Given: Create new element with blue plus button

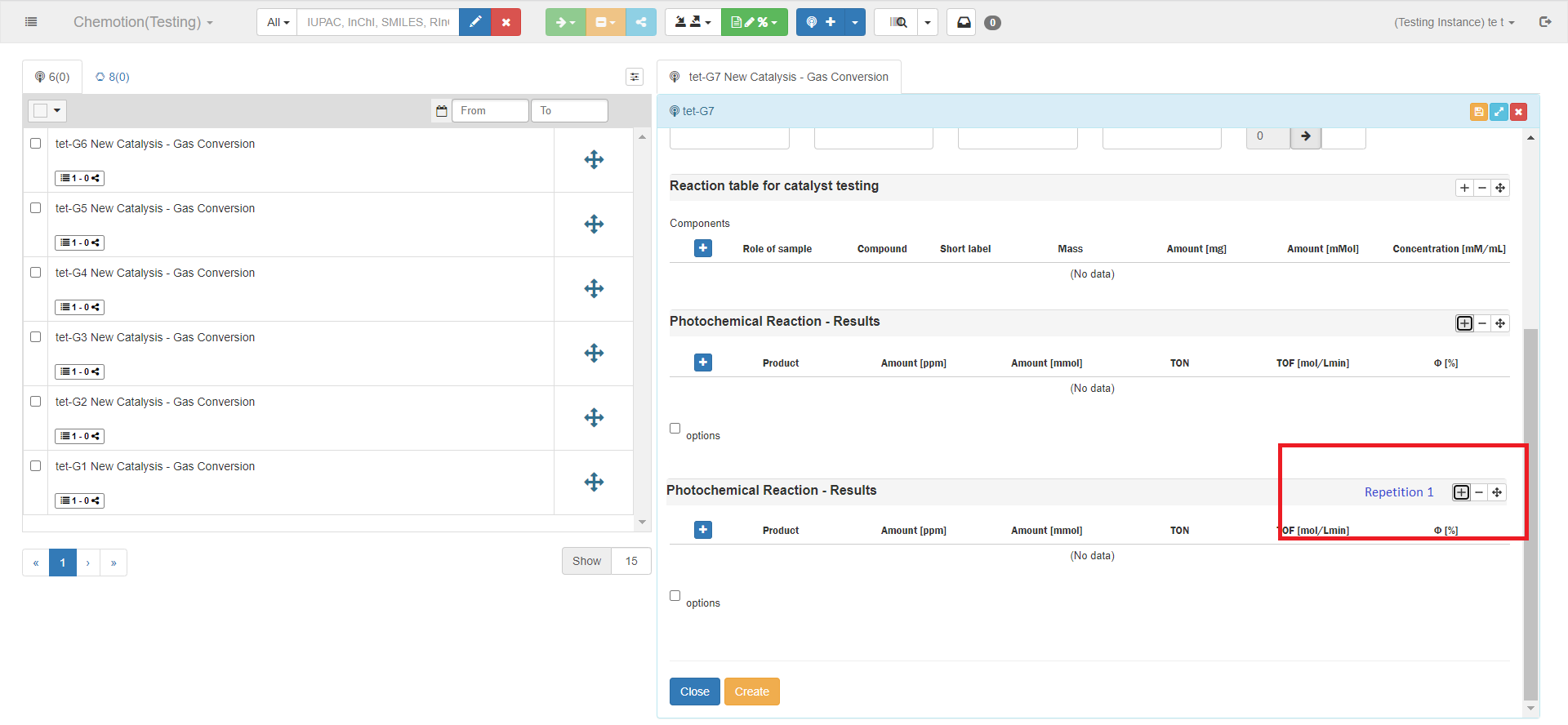Looking at the screenshot, I should (821, 22).
